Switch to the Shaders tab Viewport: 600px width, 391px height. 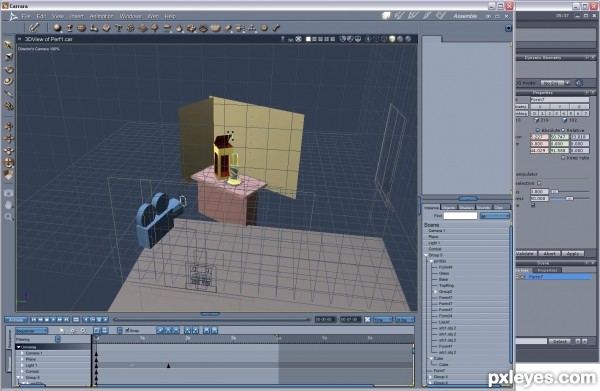click(x=466, y=207)
